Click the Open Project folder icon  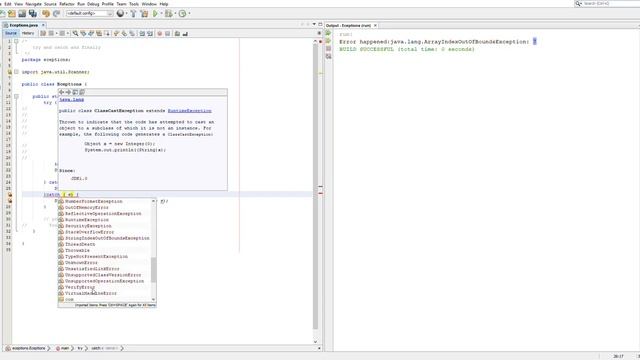(x=22, y=13)
